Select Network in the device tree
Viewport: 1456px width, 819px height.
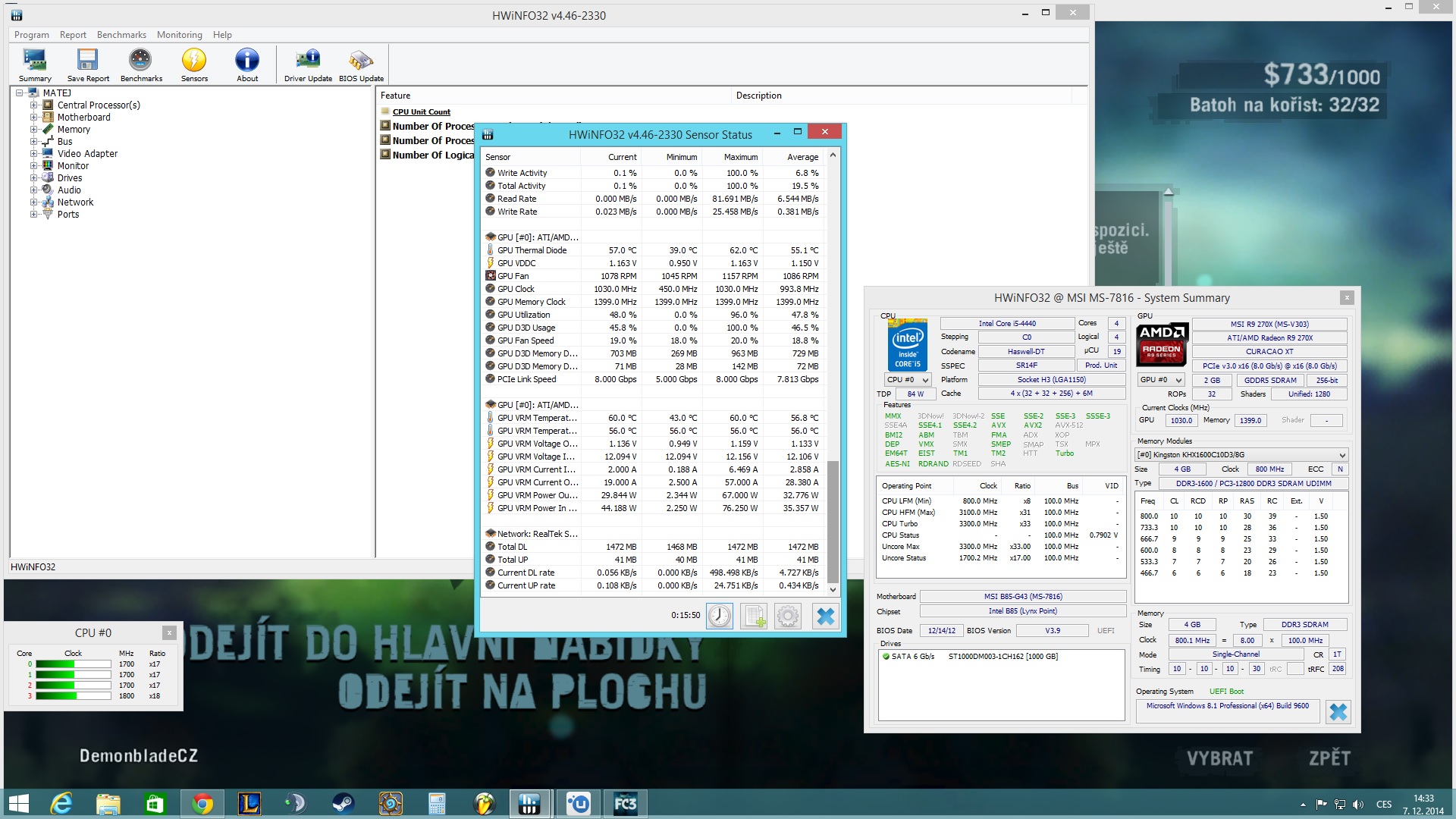pyautogui.click(x=75, y=202)
